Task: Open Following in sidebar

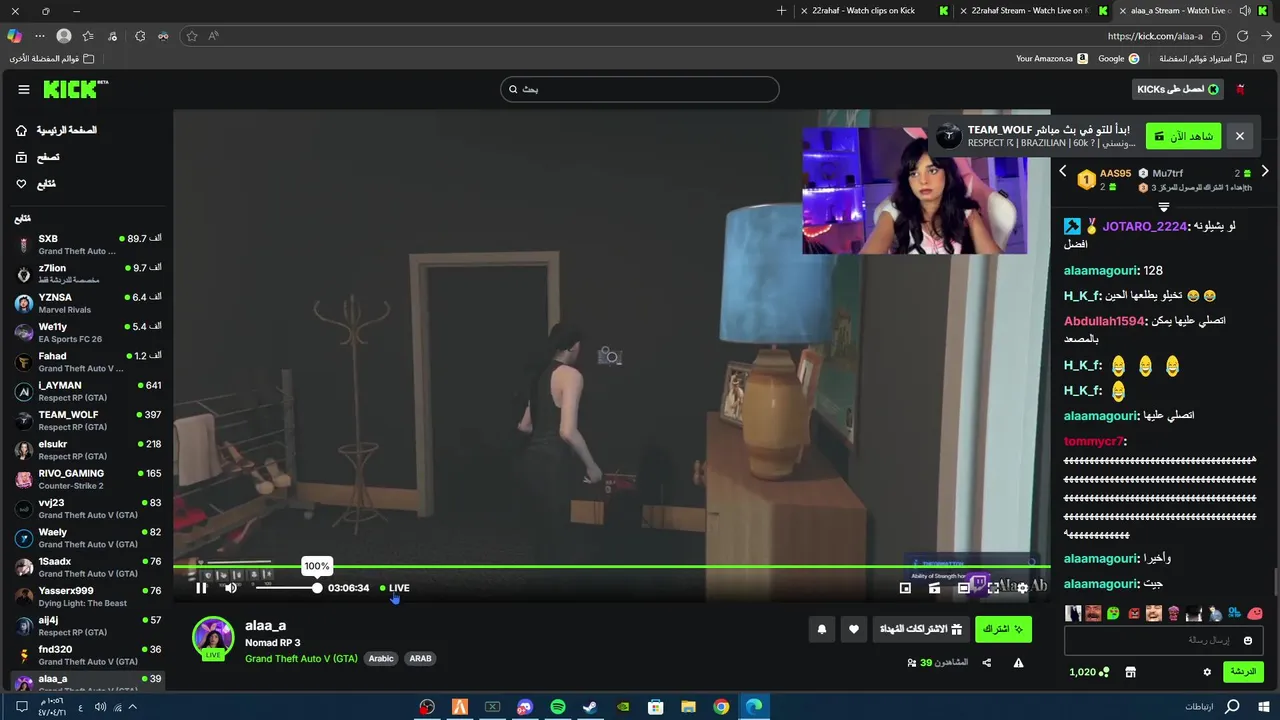Action: [36, 184]
